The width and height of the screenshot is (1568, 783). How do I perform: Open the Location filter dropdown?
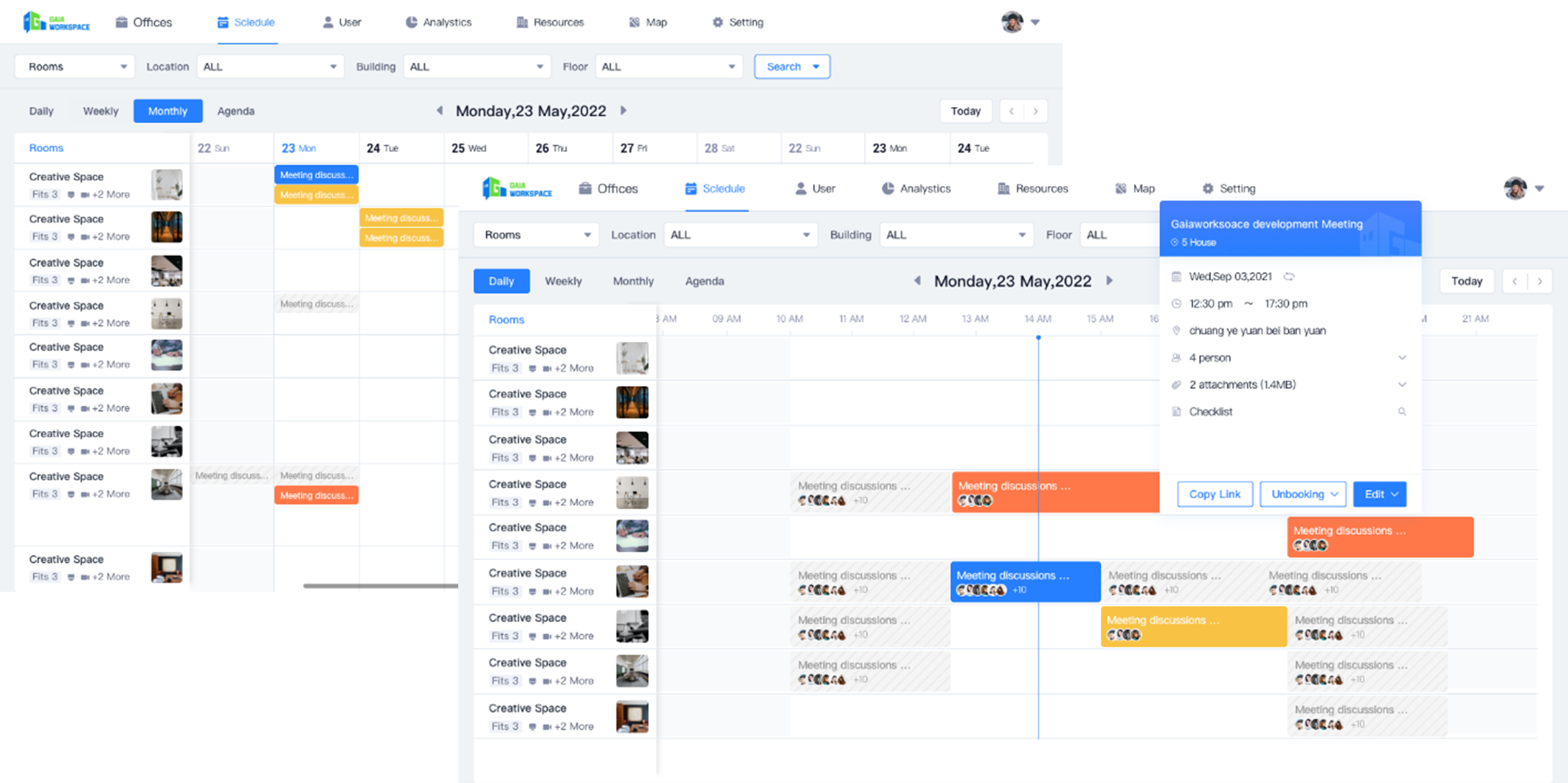click(x=740, y=235)
